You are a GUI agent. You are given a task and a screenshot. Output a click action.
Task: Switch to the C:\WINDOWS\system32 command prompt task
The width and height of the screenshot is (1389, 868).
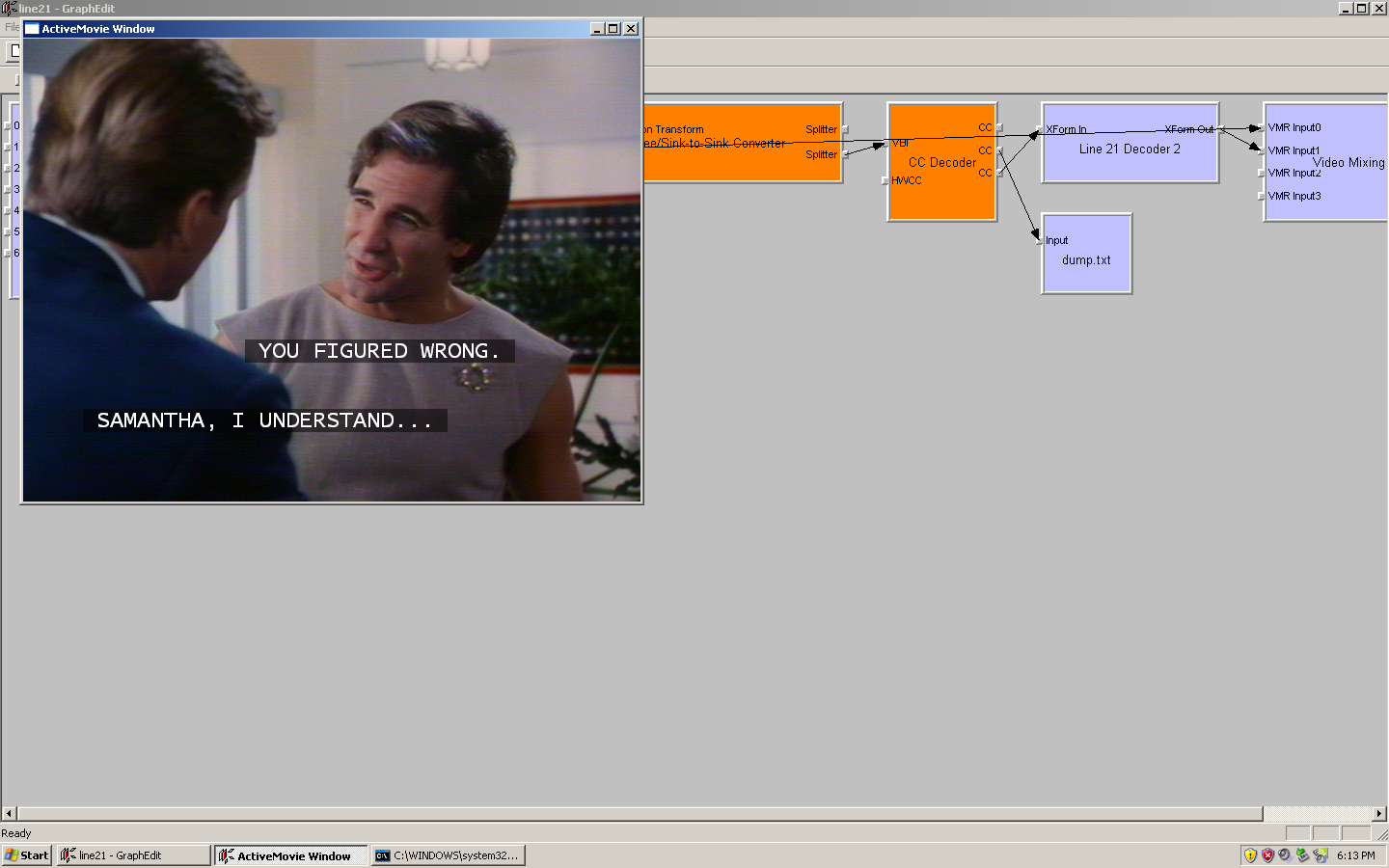click(449, 855)
